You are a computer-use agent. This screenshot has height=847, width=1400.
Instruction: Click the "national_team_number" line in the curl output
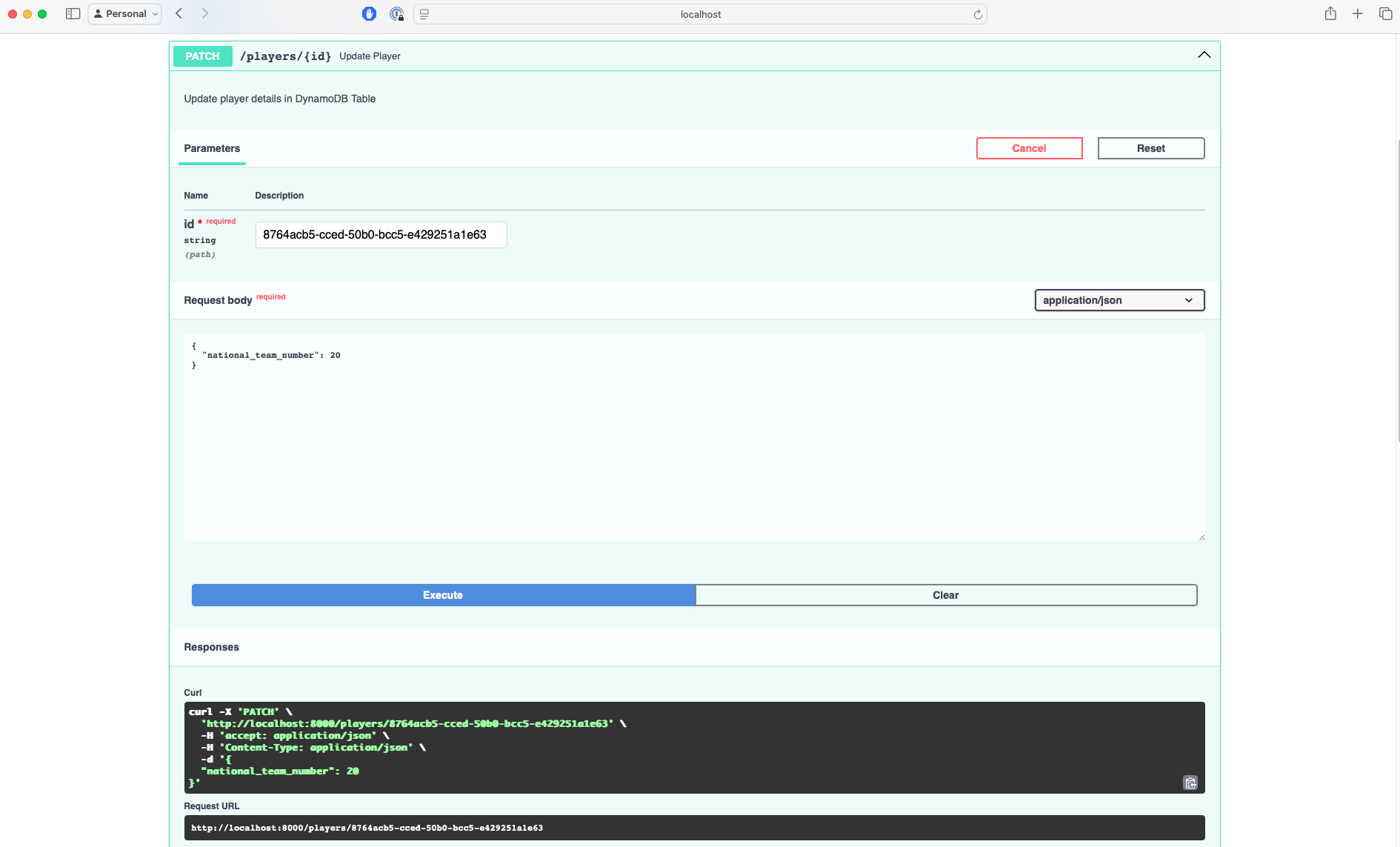pyautogui.click(x=280, y=771)
